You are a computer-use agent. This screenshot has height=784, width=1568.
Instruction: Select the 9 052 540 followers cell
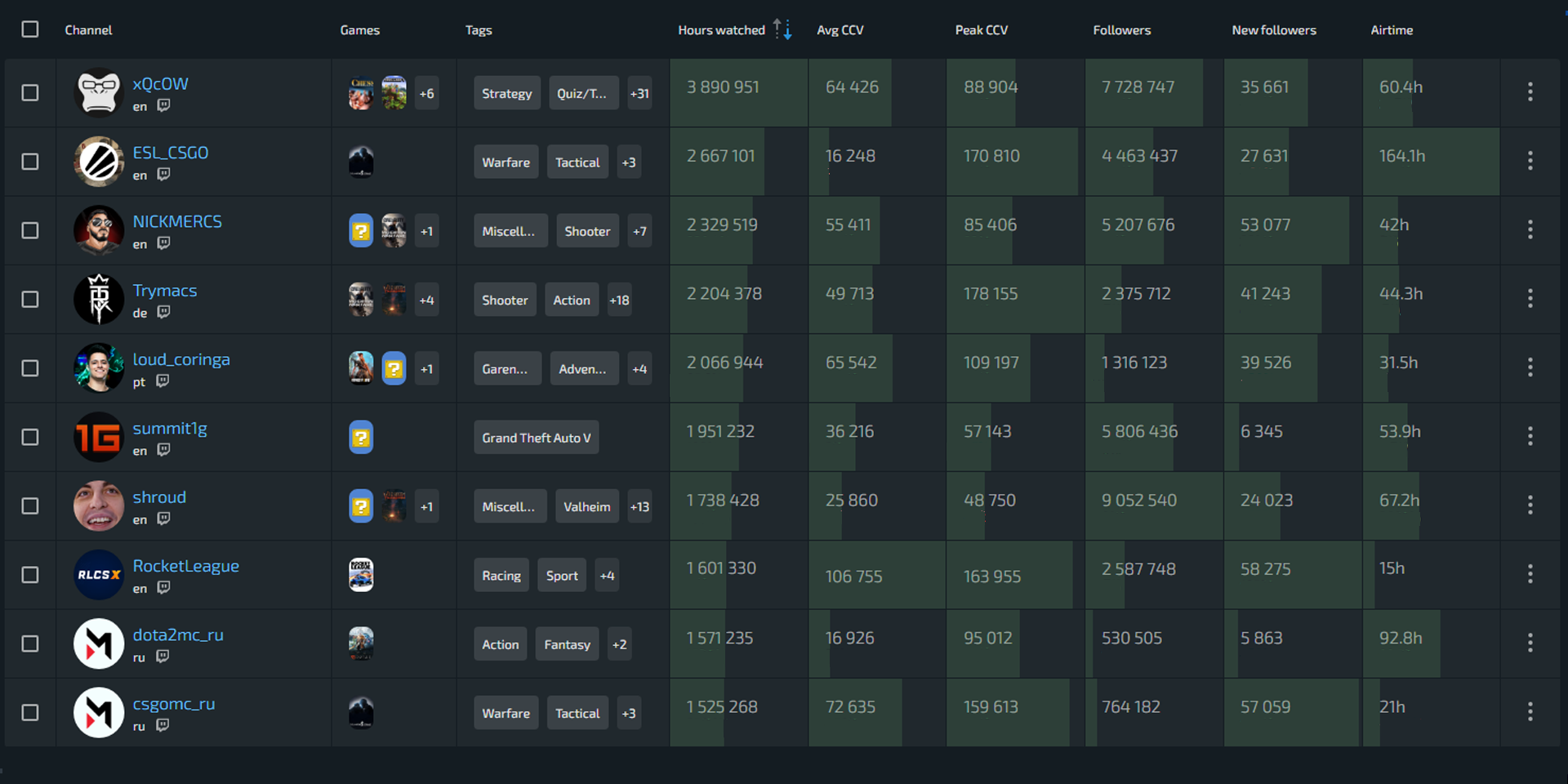(x=1154, y=506)
